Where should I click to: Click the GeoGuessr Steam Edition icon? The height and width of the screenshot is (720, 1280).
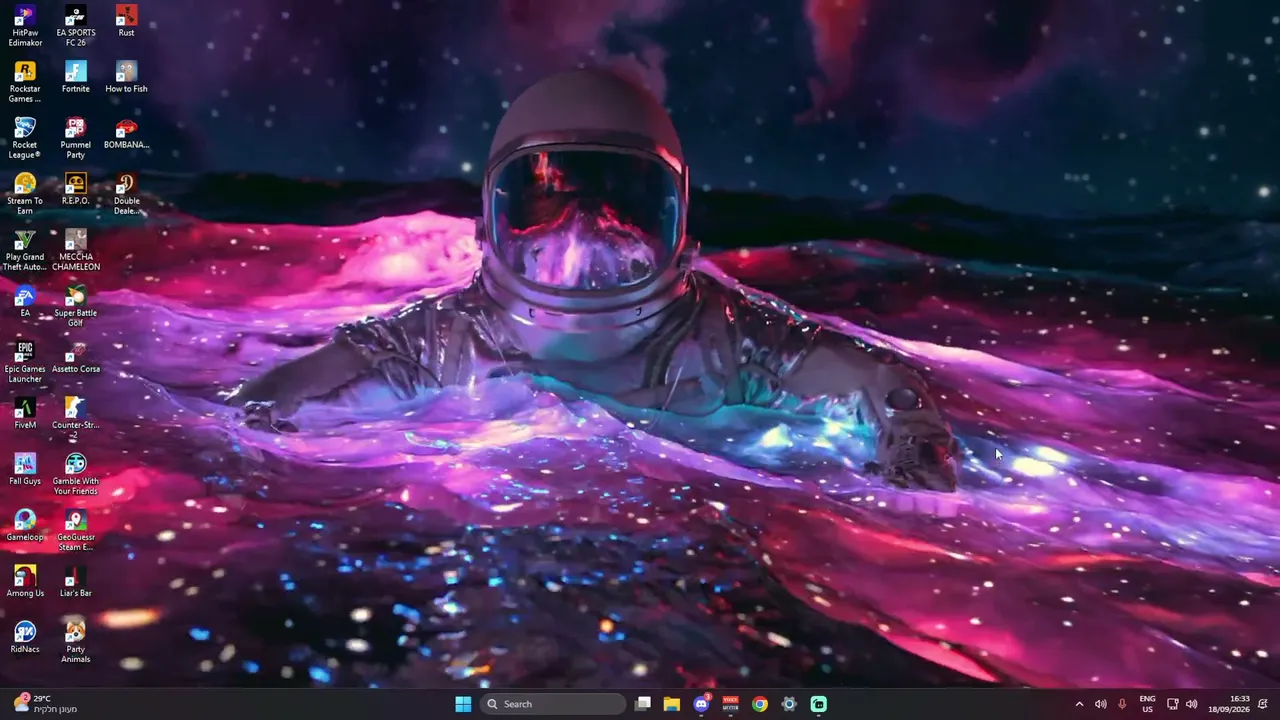[x=76, y=530]
